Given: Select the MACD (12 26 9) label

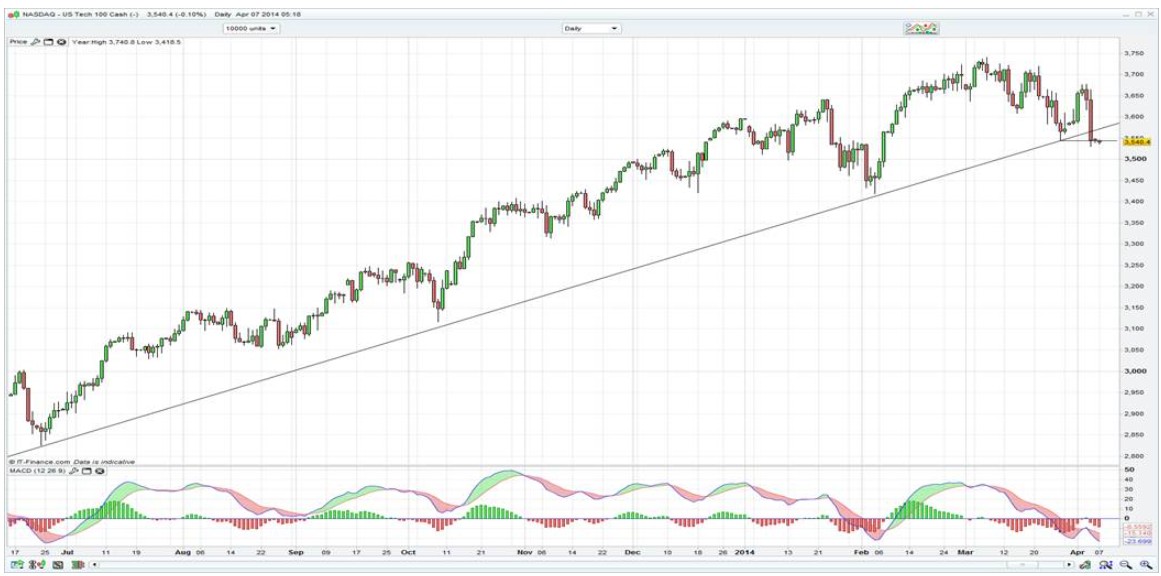Looking at the screenshot, I should [x=38, y=470].
